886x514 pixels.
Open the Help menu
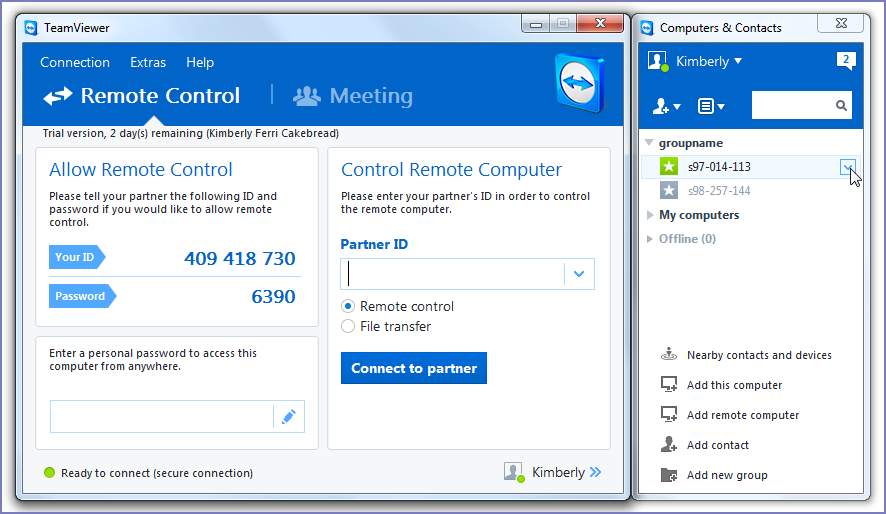[x=200, y=62]
